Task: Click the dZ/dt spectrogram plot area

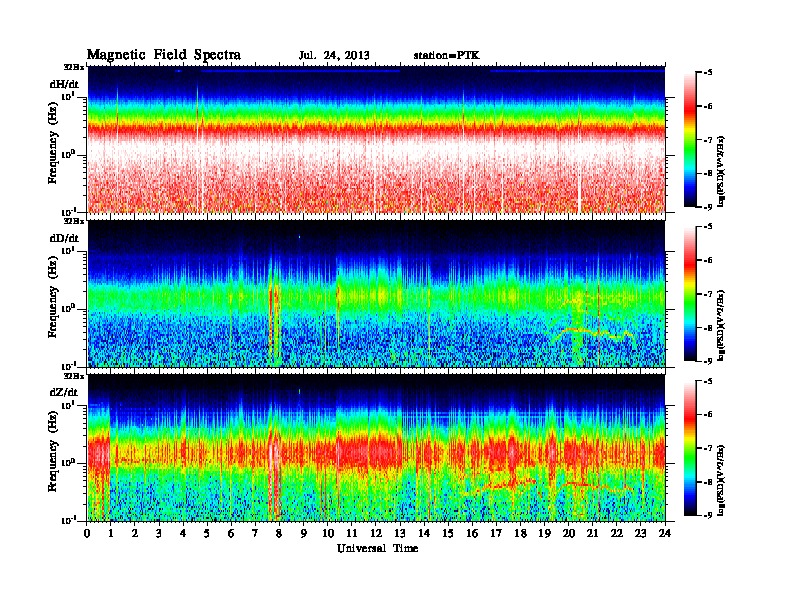Action: coord(376,448)
